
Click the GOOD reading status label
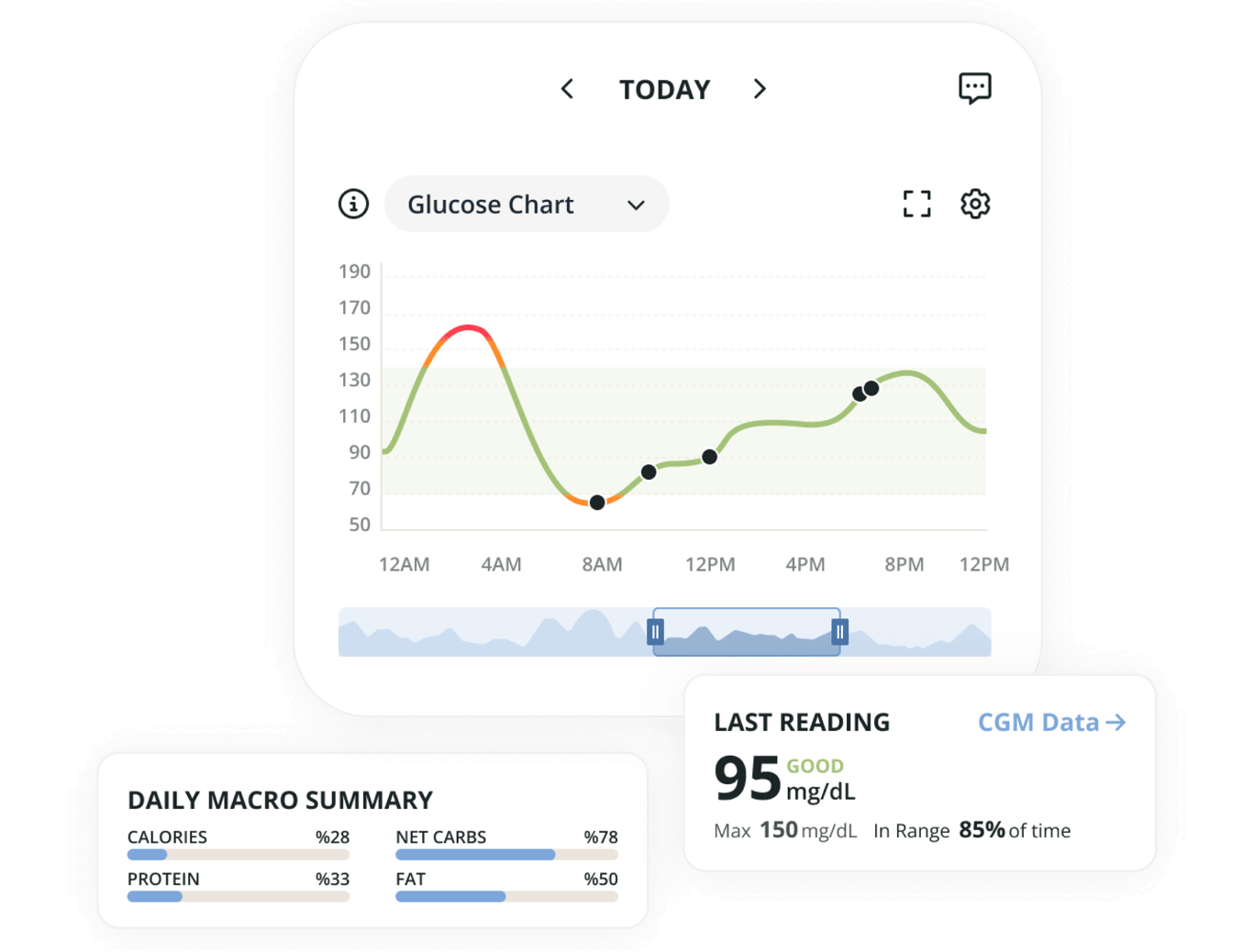(x=815, y=767)
